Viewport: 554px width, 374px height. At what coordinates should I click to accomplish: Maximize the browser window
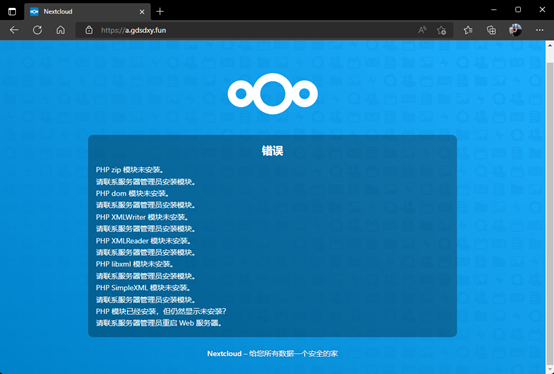tap(518, 10)
